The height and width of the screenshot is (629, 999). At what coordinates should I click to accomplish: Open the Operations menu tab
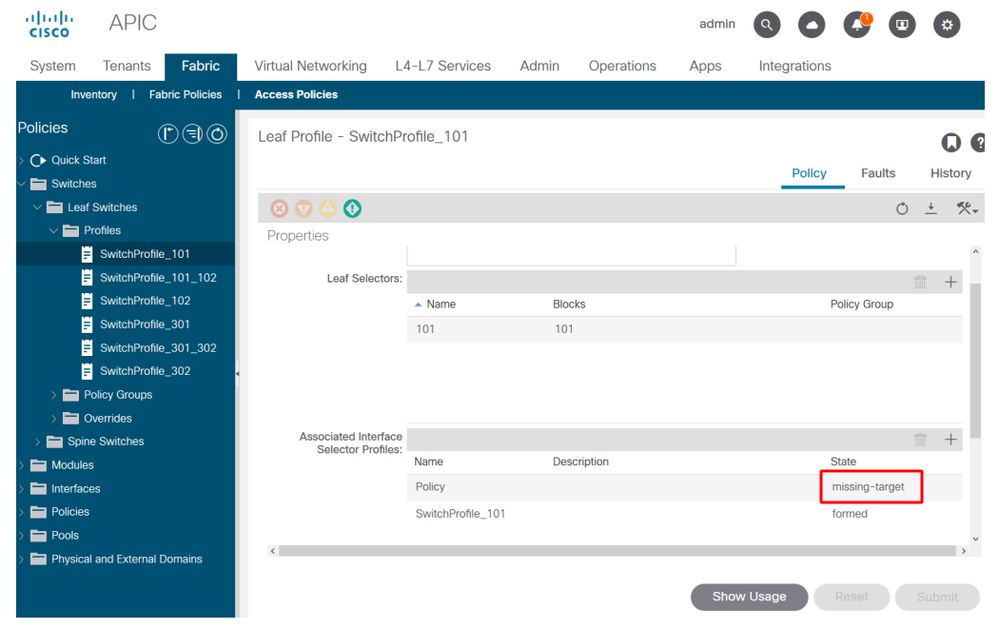point(622,66)
